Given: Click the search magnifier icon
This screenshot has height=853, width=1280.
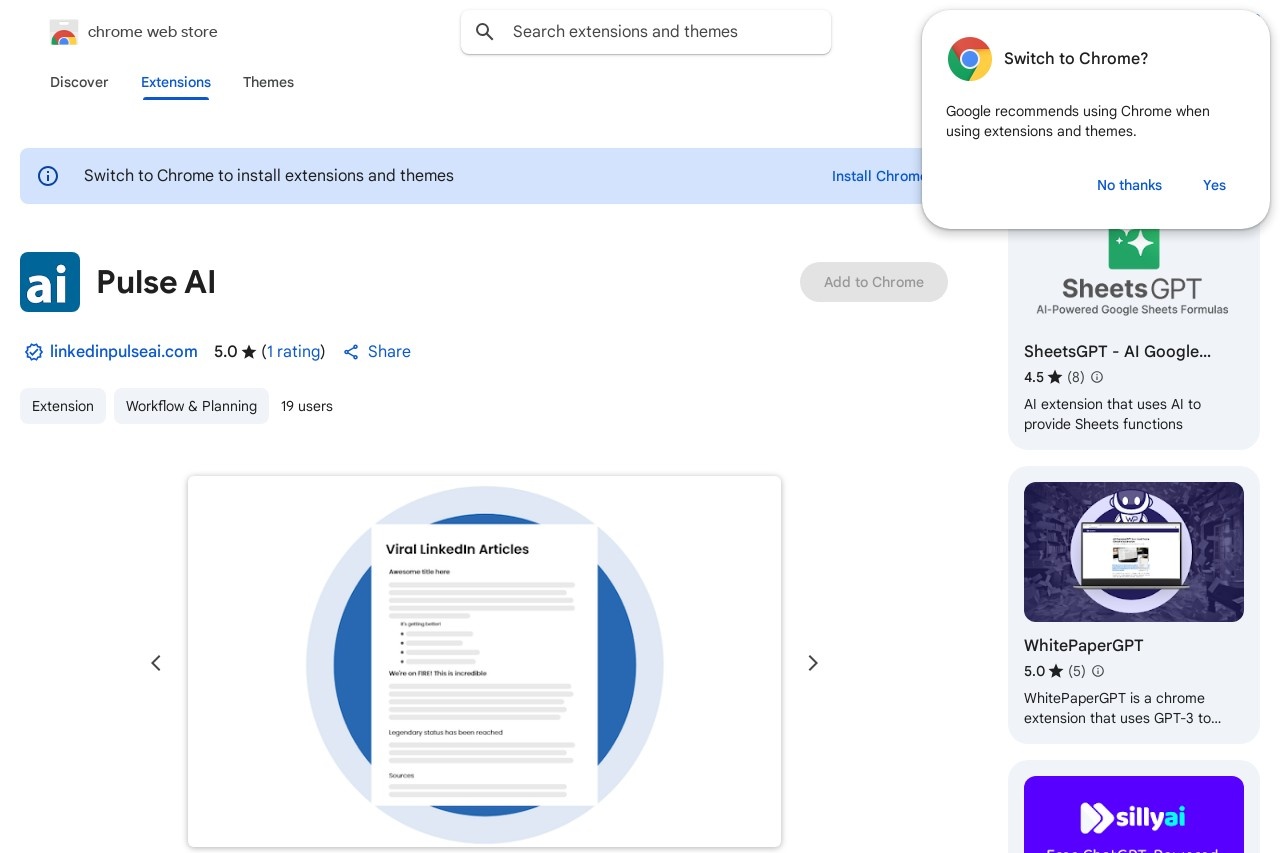Looking at the screenshot, I should pos(485,32).
